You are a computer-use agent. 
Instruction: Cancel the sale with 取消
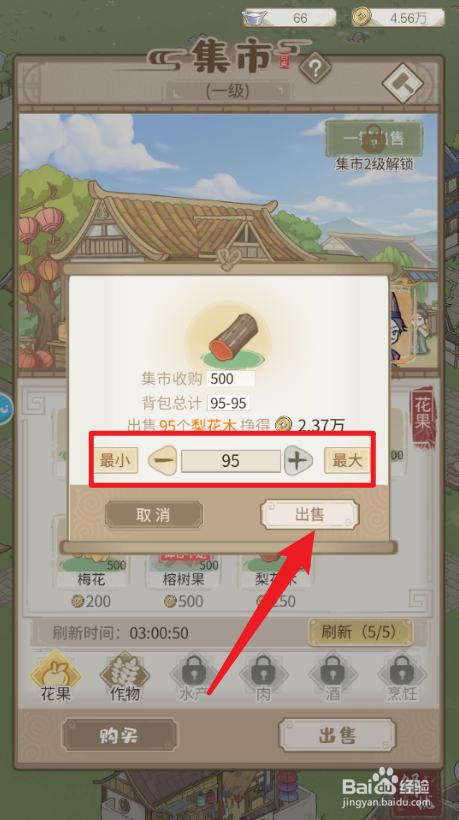[x=154, y=515]
